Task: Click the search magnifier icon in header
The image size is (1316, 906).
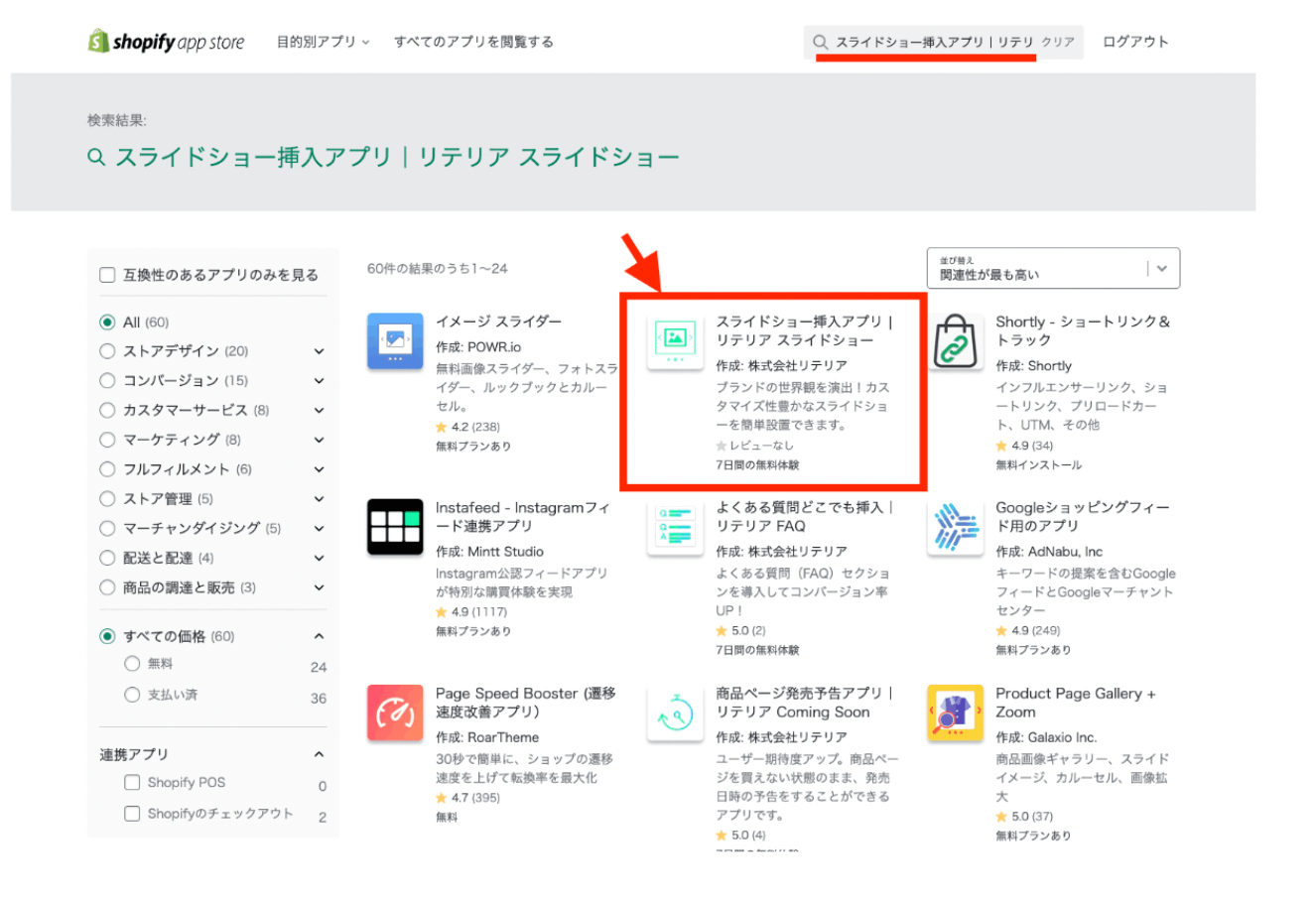Action: point(820,42)
